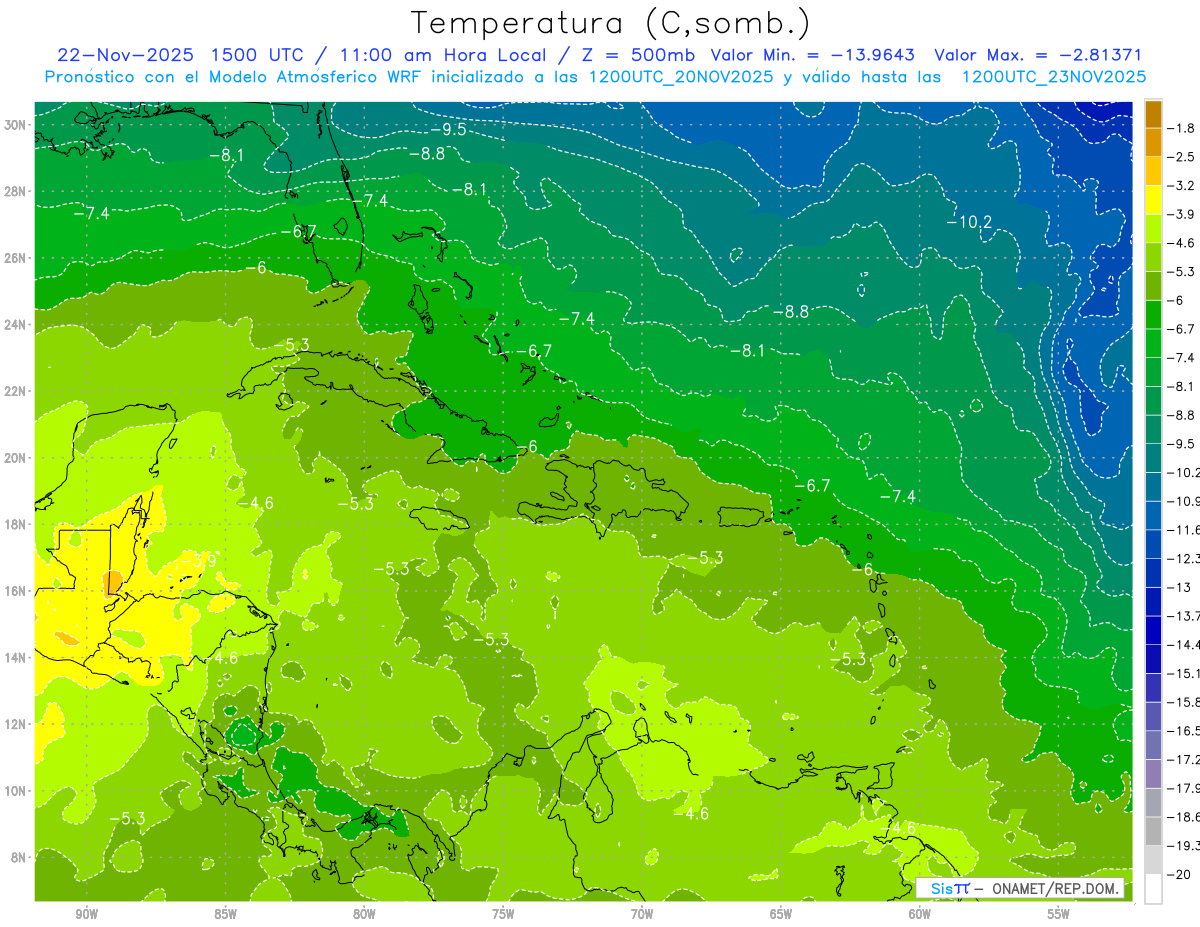Click the -2.5 legend label

(1180, 157)
